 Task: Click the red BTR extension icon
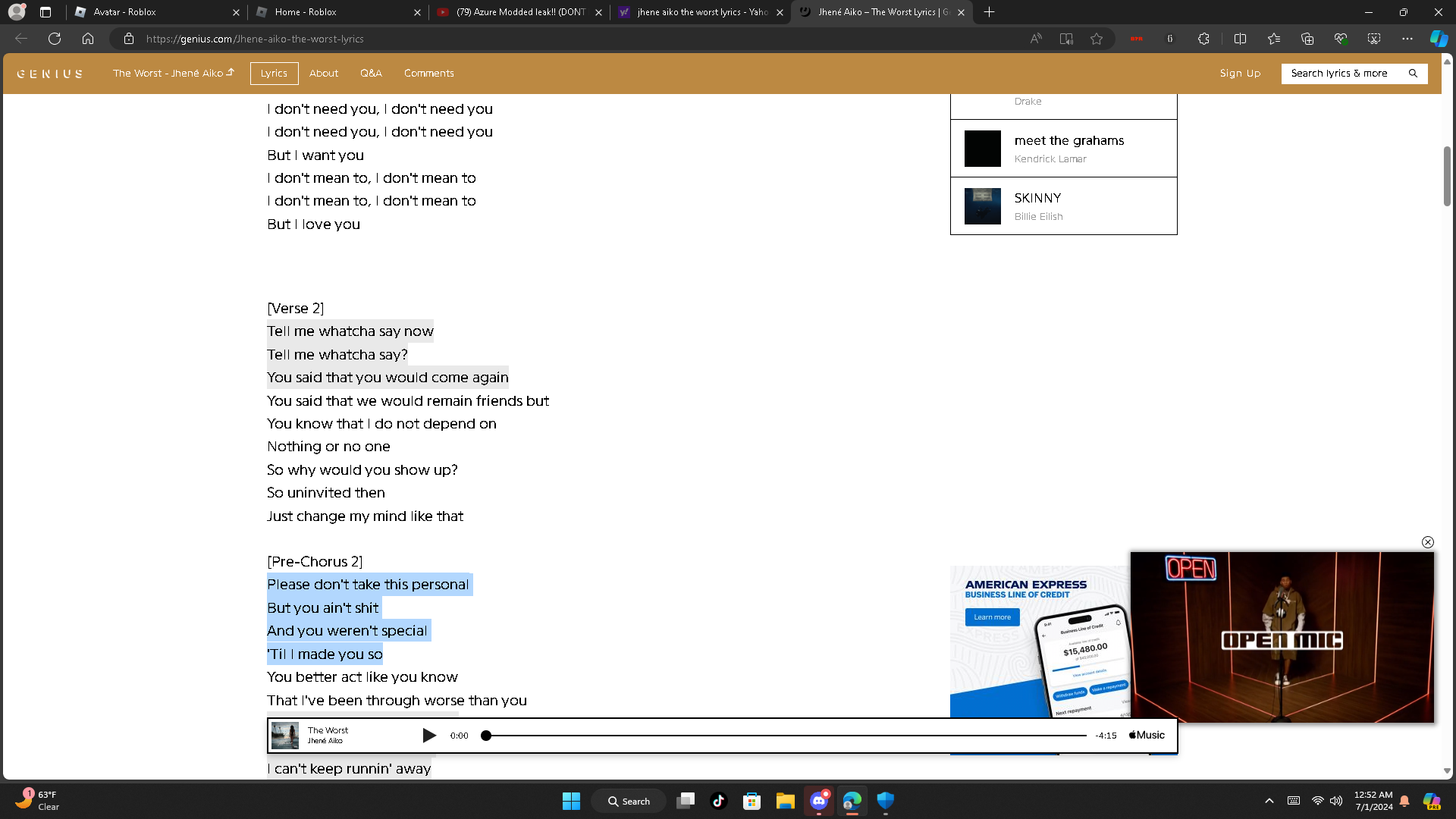(1137, 39)
